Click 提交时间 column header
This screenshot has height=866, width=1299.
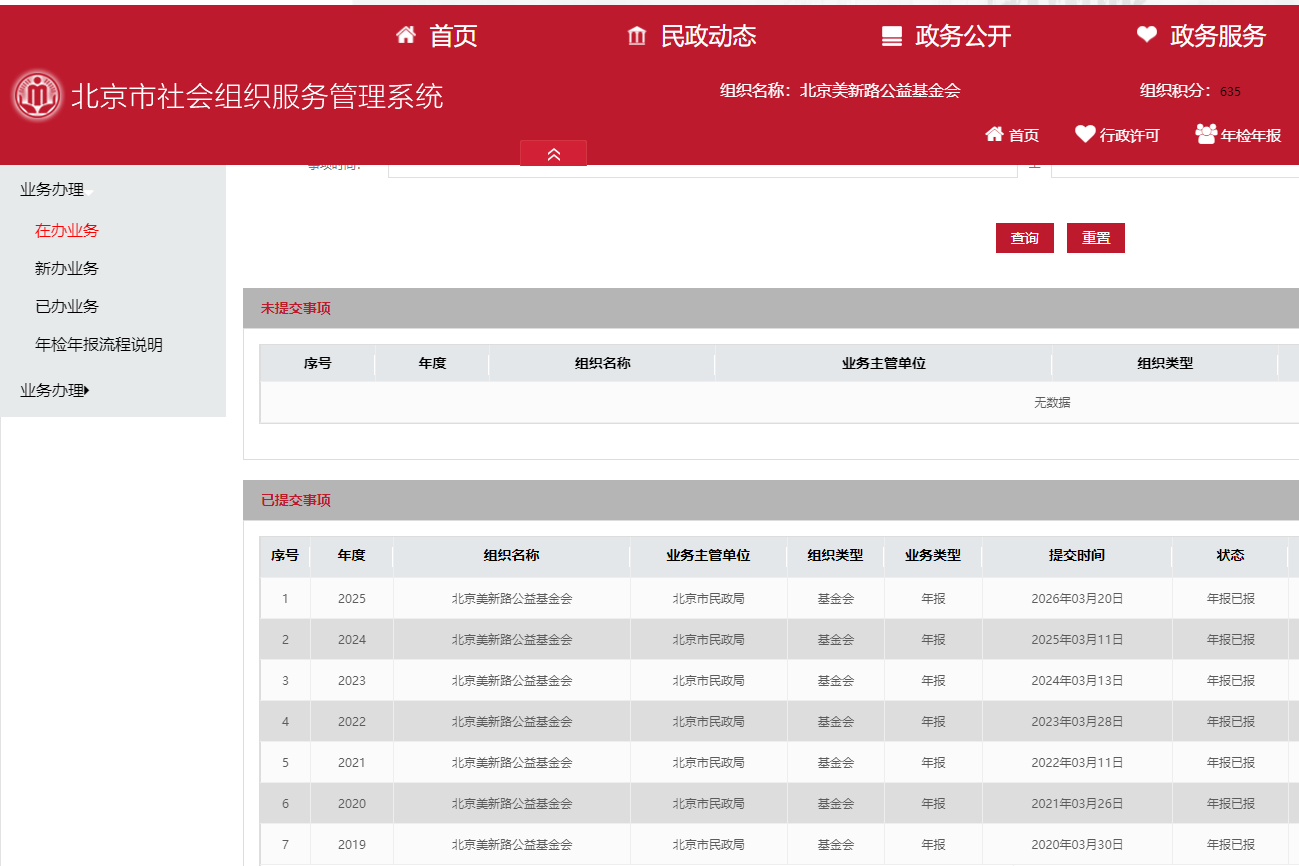tap(1077, 555)
